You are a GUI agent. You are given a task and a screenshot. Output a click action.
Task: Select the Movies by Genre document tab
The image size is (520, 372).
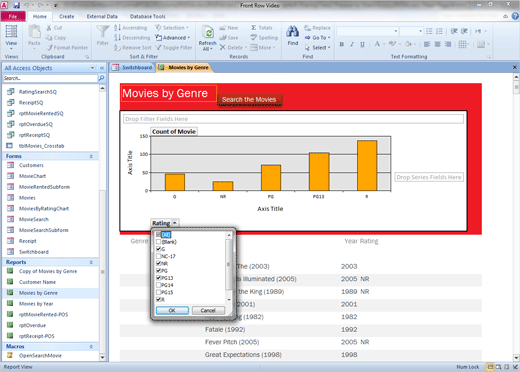click(x=184, y=68)
